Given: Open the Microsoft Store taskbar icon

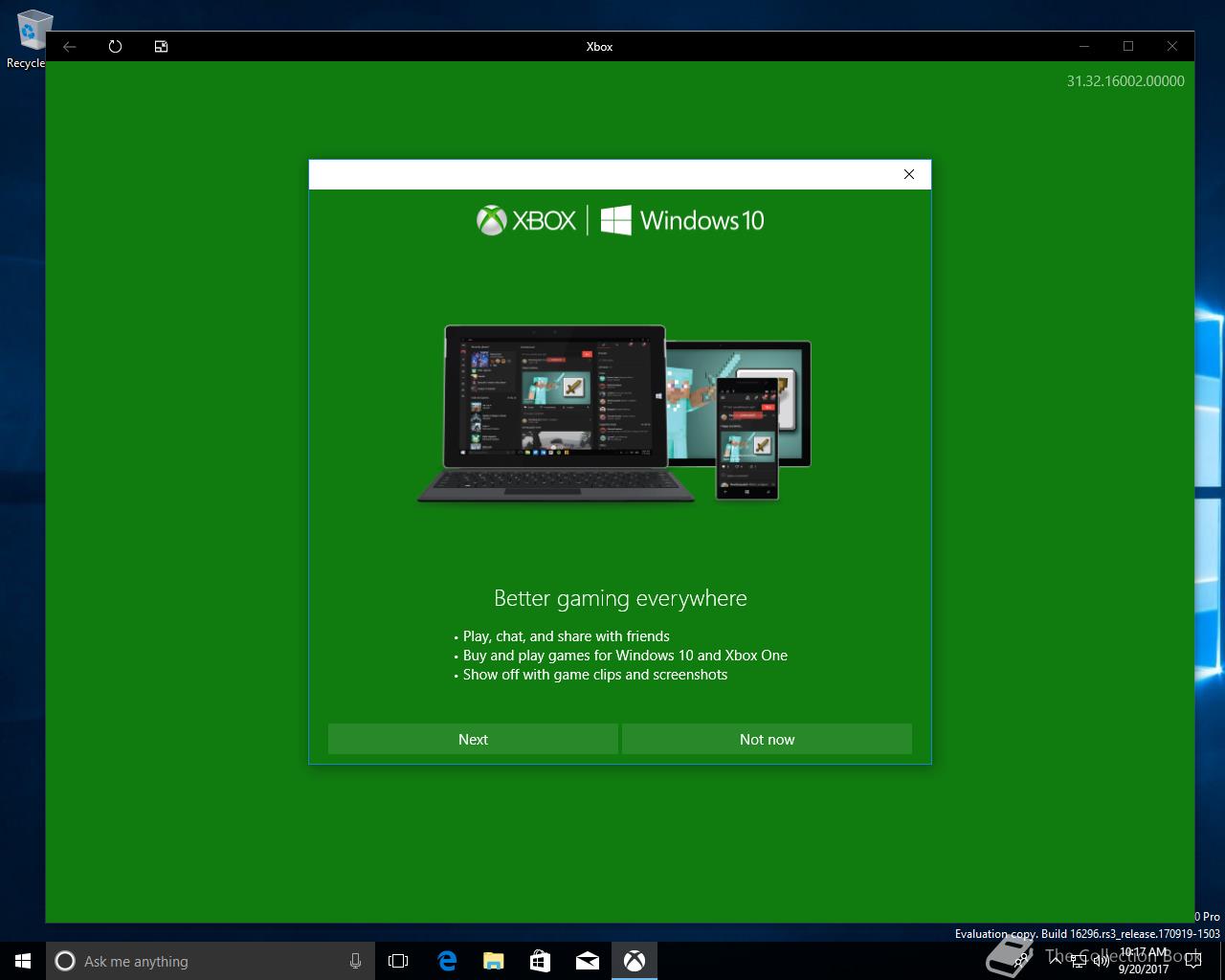Looking at the screenshot, I should point(540,961).
